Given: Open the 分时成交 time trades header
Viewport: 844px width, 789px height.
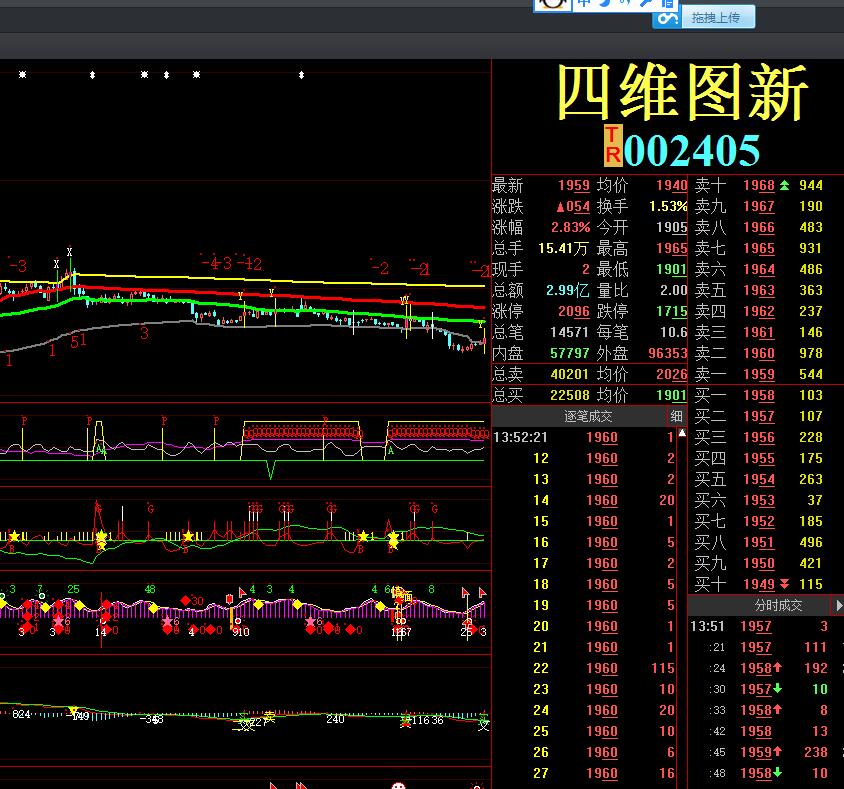Looking at the screenshot, I should coord(778,605).
